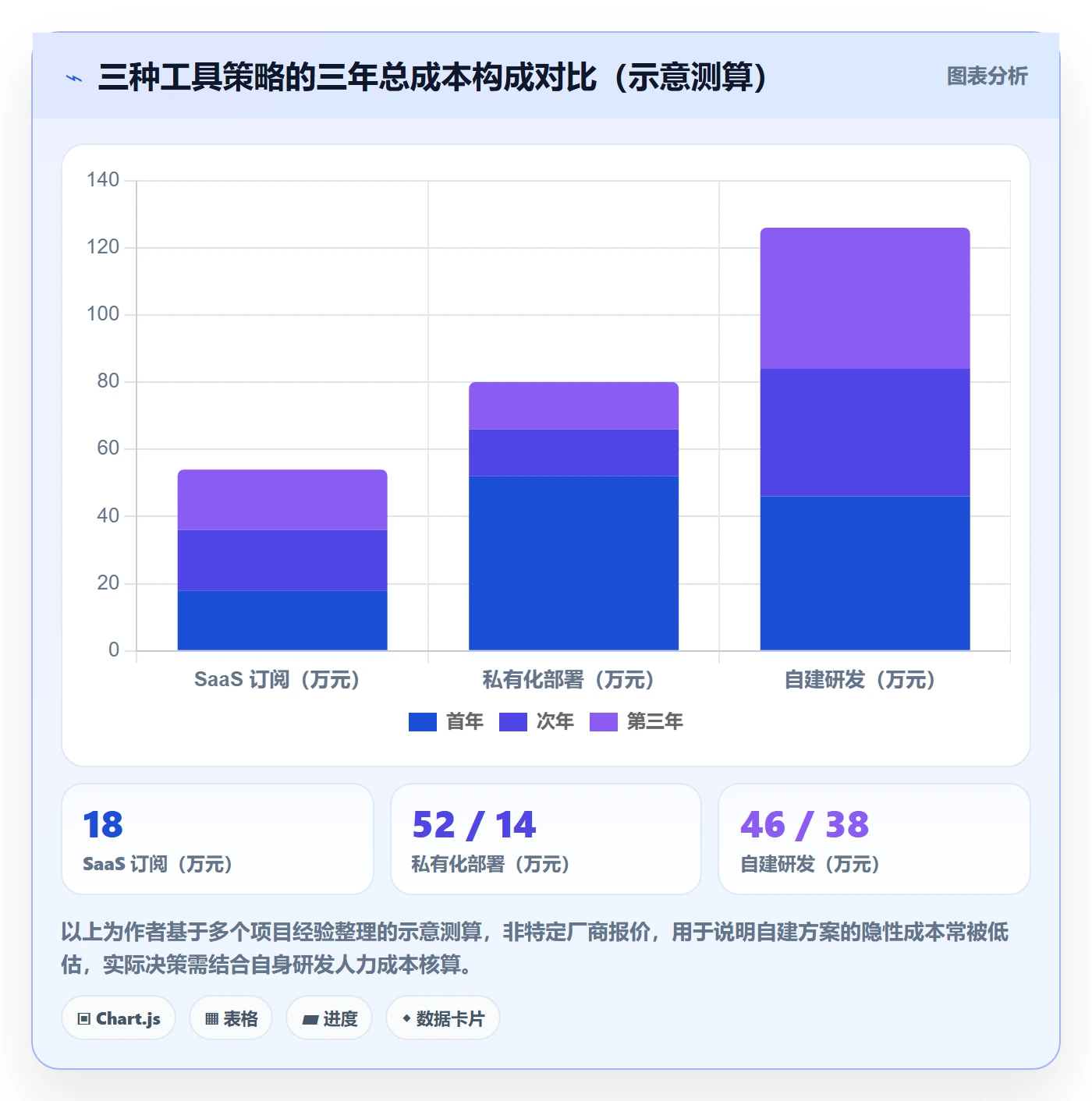Click the footnote paragraph starting 以上为作者基于
The width and height of the screenshot is (1092, 1101).
535,948
